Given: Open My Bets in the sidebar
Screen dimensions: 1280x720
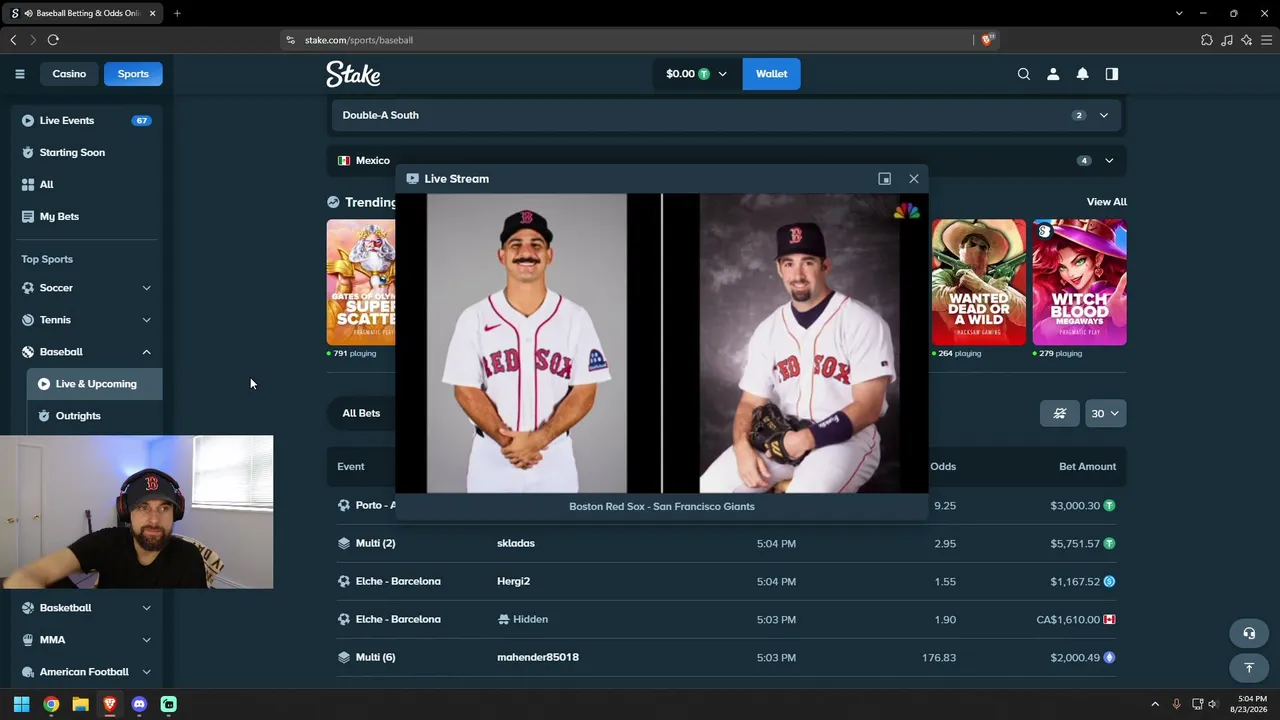Looking at the screenshot, I should (x=87, y=216).
